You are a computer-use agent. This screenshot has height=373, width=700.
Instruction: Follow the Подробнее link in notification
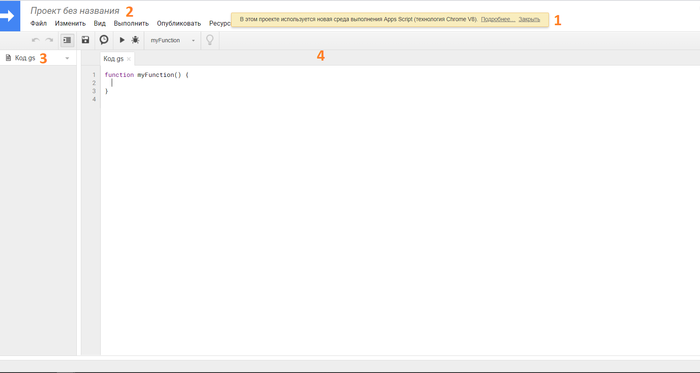[x=498, y=20]
